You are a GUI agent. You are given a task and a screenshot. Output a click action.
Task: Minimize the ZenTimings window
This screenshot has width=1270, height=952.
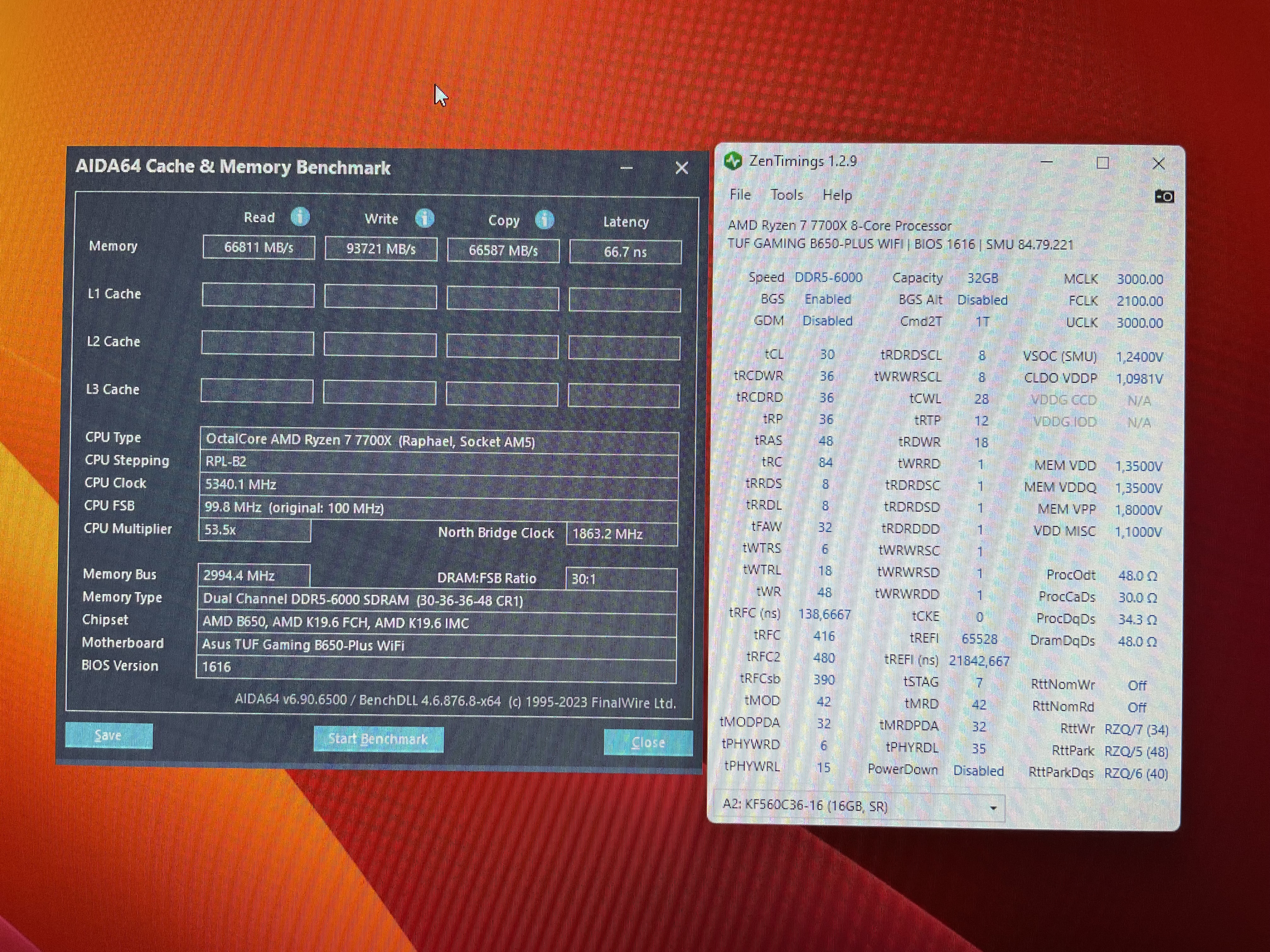click(1047, 162)
